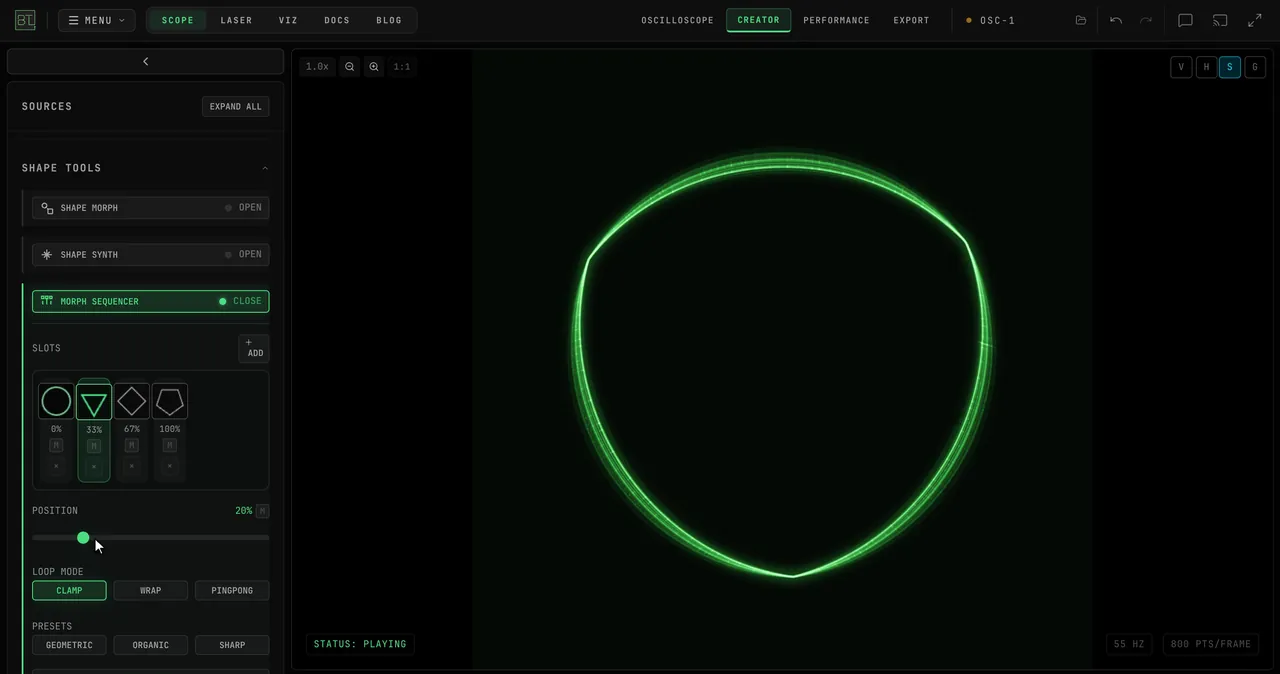The image size is (1280, 674).
Task: Open the Blog tab
Action: pos(389,20)
